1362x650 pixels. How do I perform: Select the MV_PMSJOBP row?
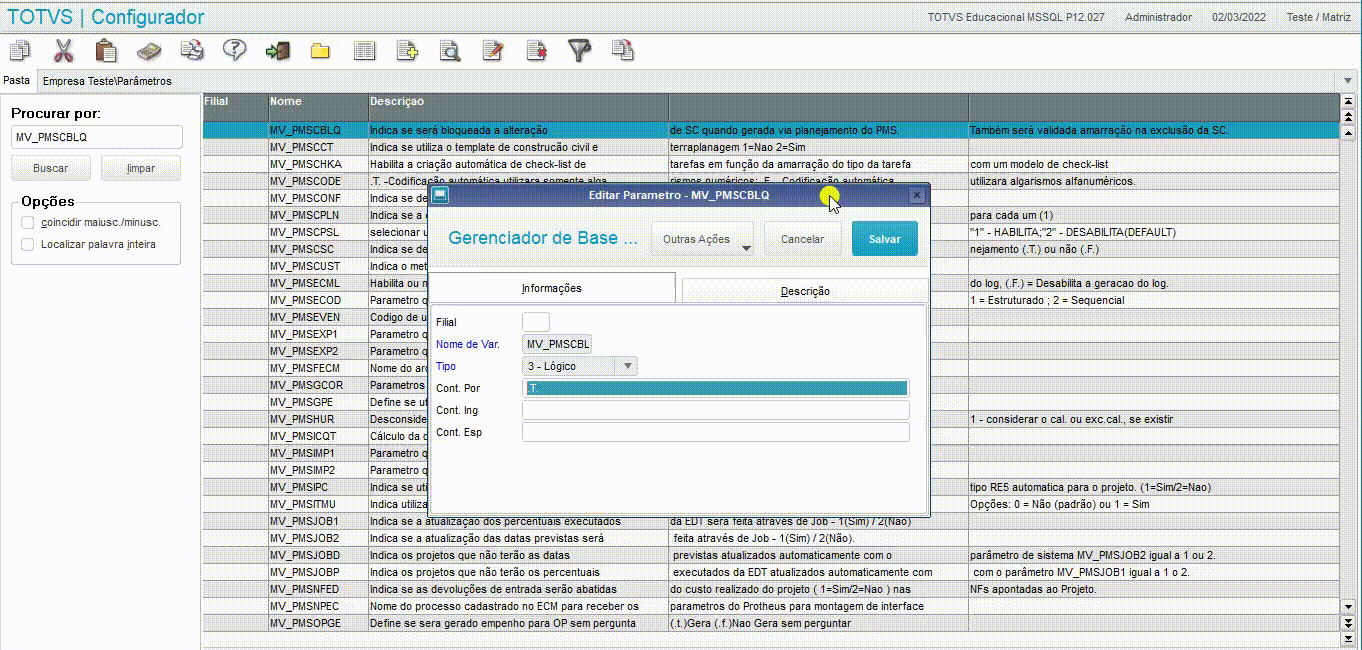(x=771, y=572)
